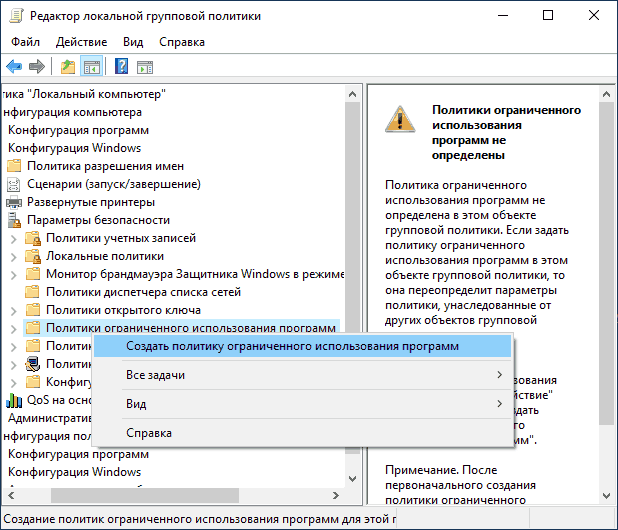Click tree pane horizontal scroll right arrow

tap(335, 495)
